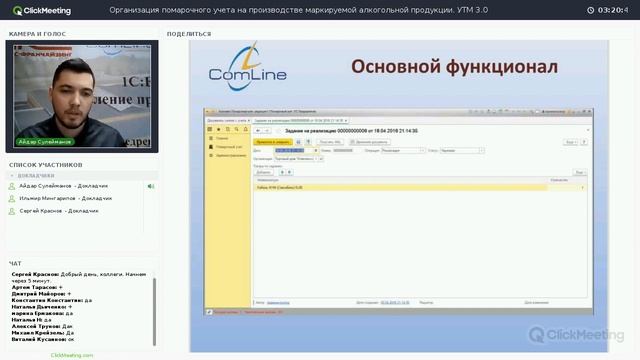Move the goods row up arrow
Image resolution: width=640 pixels, height=360 pixels.
282,172
